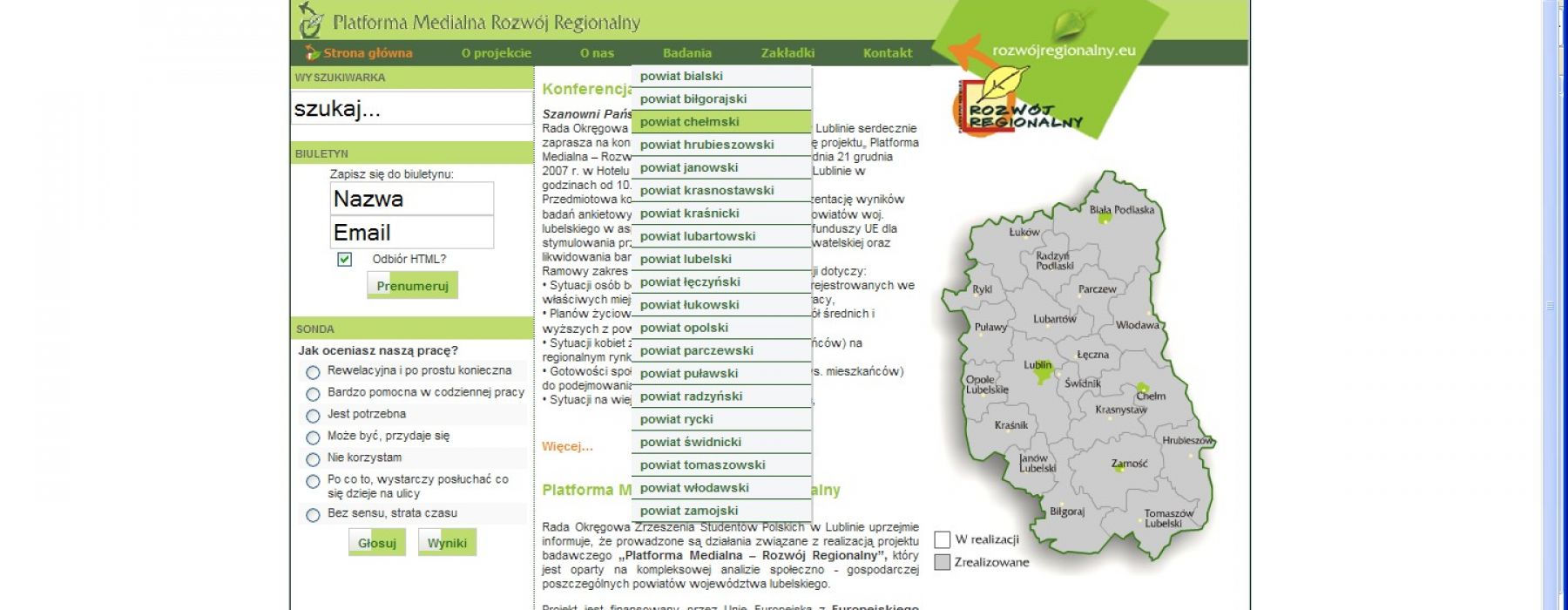This screenshot has height=610, width=1568.
Task: Open rozwójregionalny.eu banner link
Action: (1064, 51)
